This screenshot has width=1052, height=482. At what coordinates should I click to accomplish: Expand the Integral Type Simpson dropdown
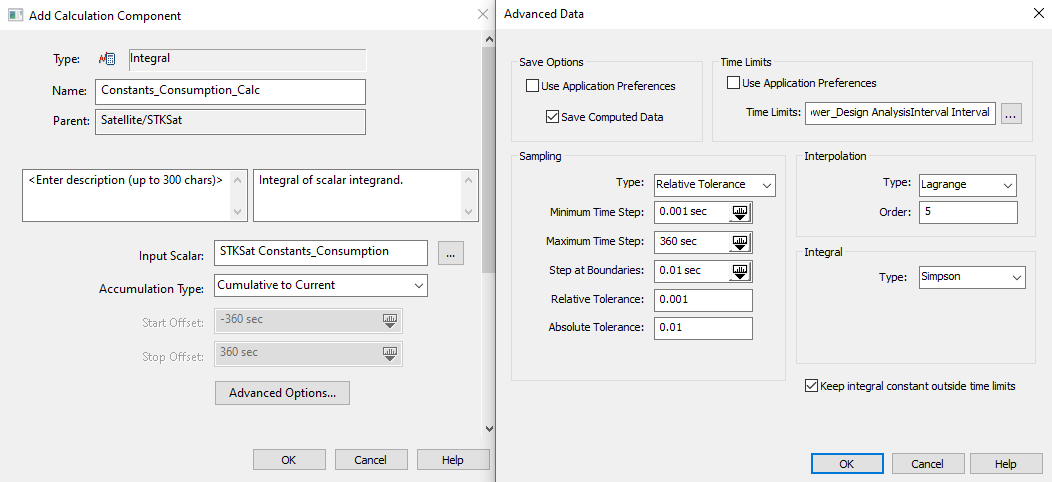(x=971, y=277)
